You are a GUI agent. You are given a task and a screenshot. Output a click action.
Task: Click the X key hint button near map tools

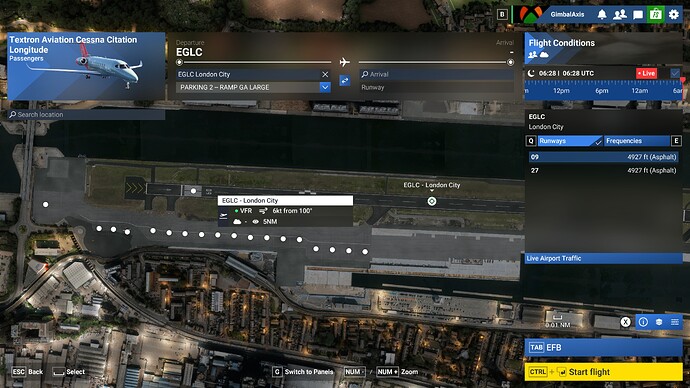coord(625,322)
